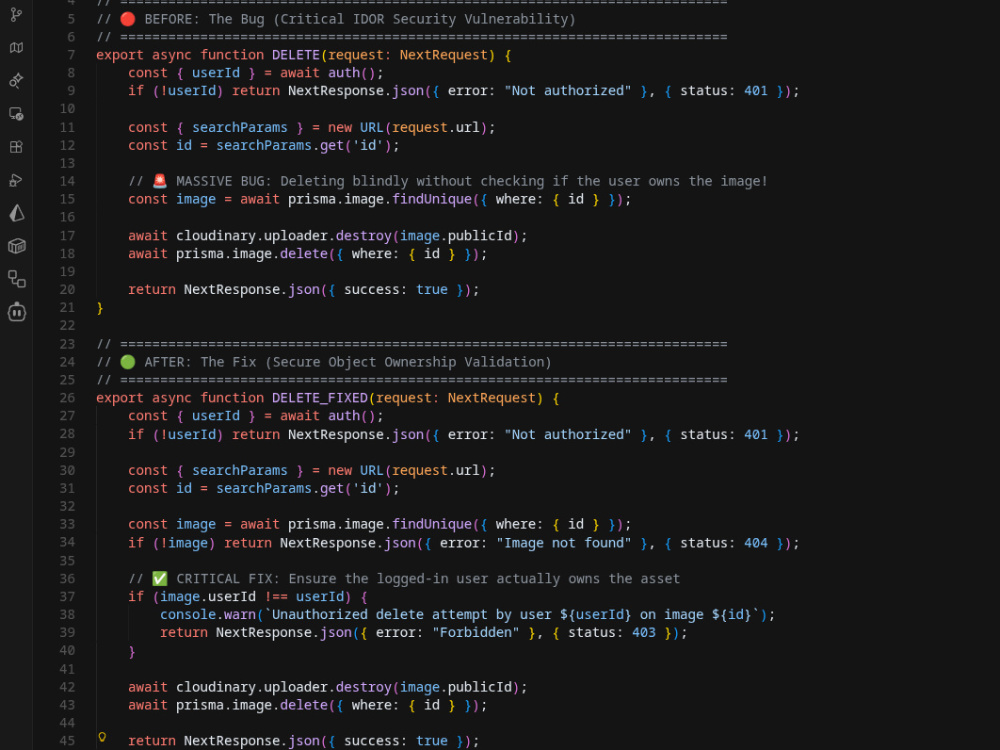Click the "Forbidden" string on line 39

[476, 633]
